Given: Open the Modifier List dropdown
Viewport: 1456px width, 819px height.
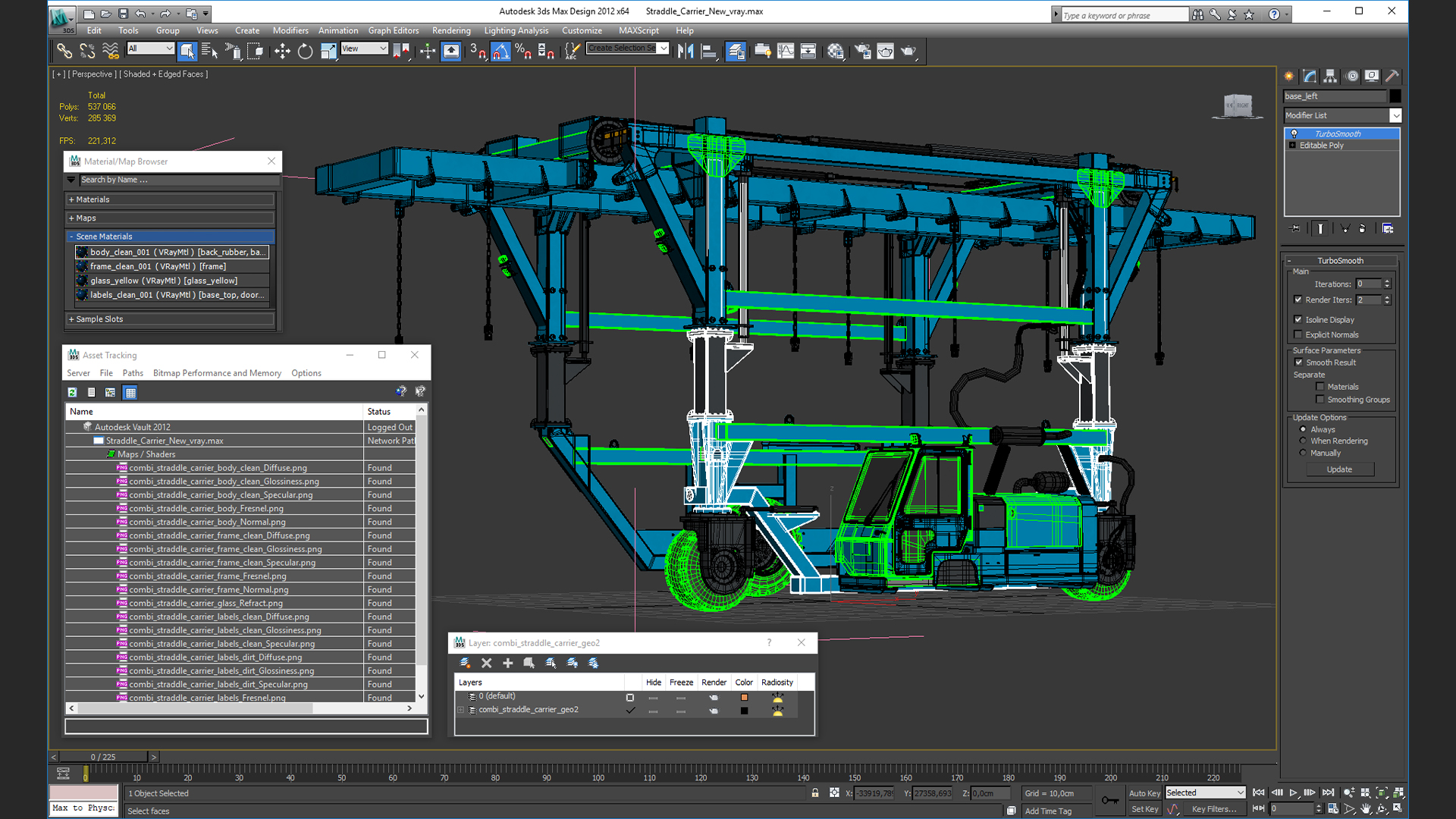Looking at the screenshot, I should (x=1395, y=115).
